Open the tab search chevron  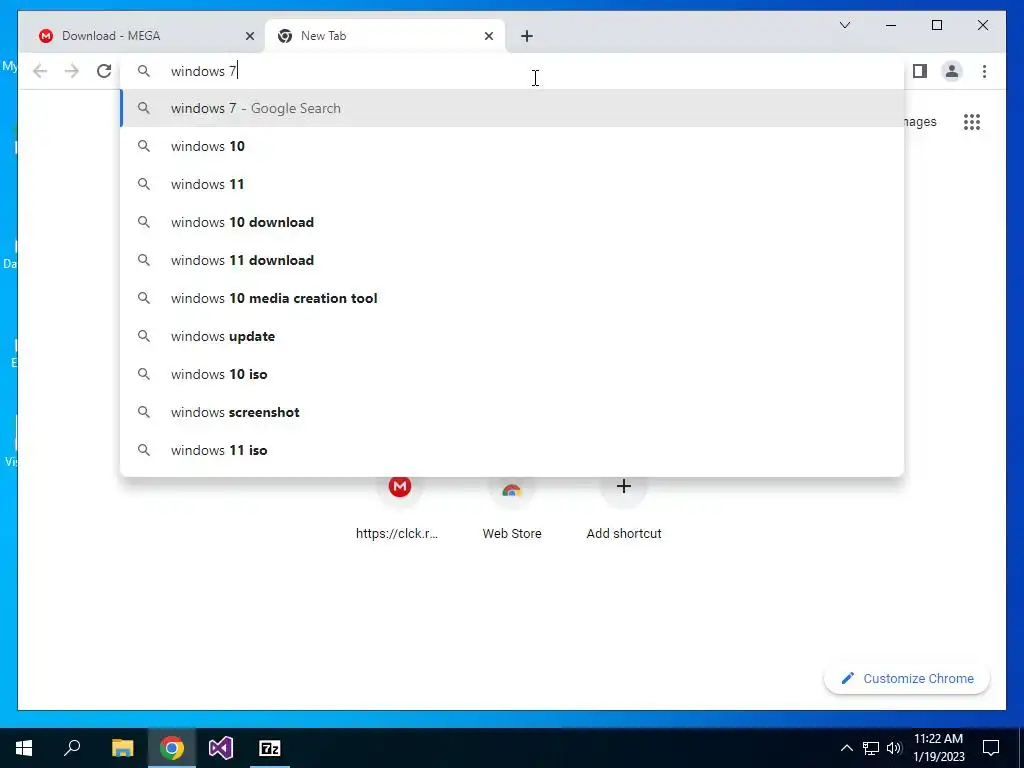844,25
